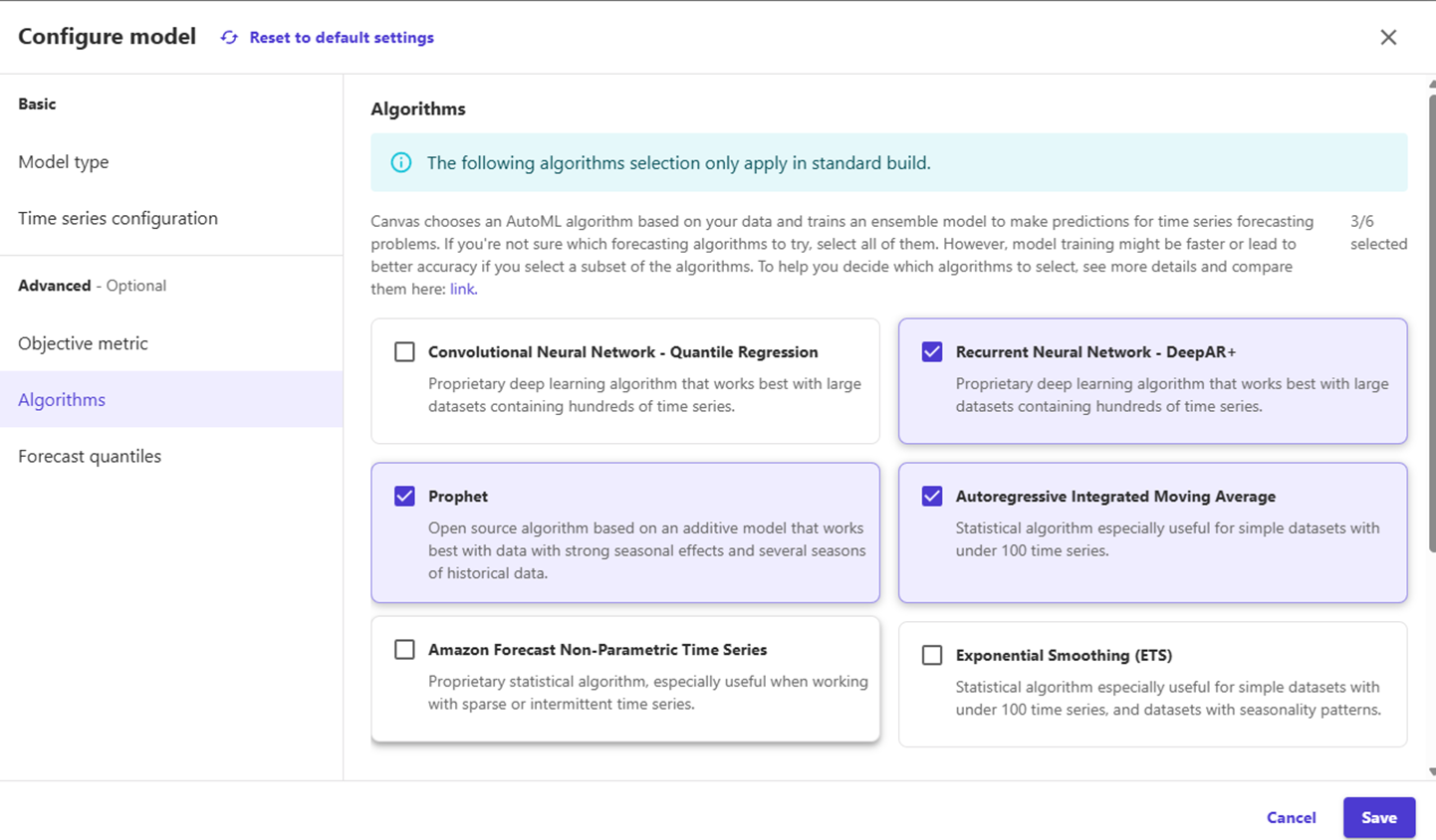This screenshot has width=1436, height=840.
Task: Open the Model type section
Action: pyautogui.click(x=64, y=161)
